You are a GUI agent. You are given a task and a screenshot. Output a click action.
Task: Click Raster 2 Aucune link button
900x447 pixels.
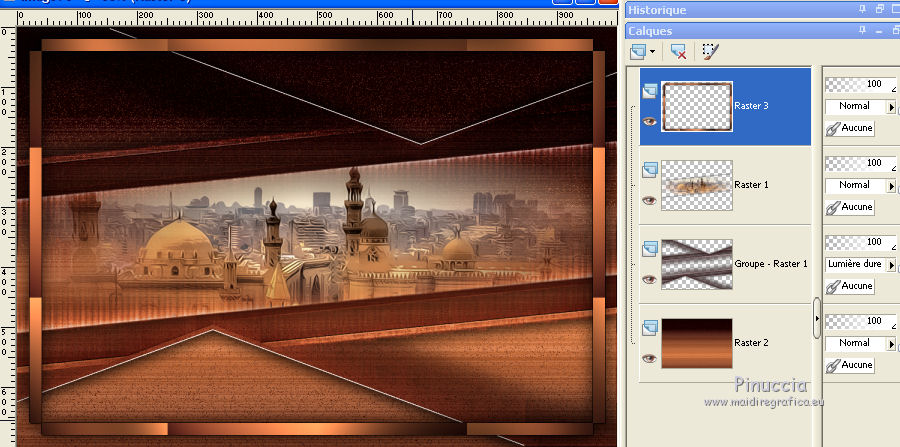click(850, 365)
